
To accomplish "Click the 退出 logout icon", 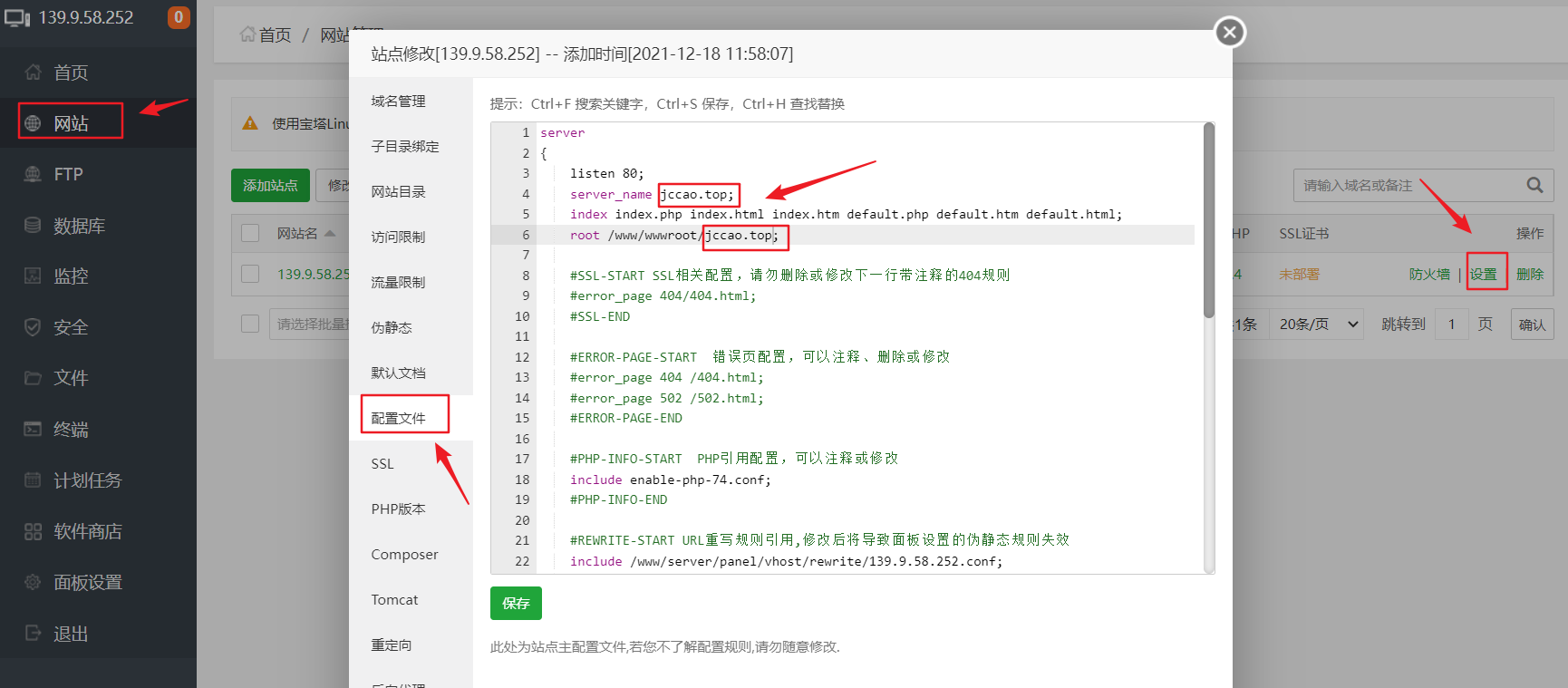I will [33, 633].
